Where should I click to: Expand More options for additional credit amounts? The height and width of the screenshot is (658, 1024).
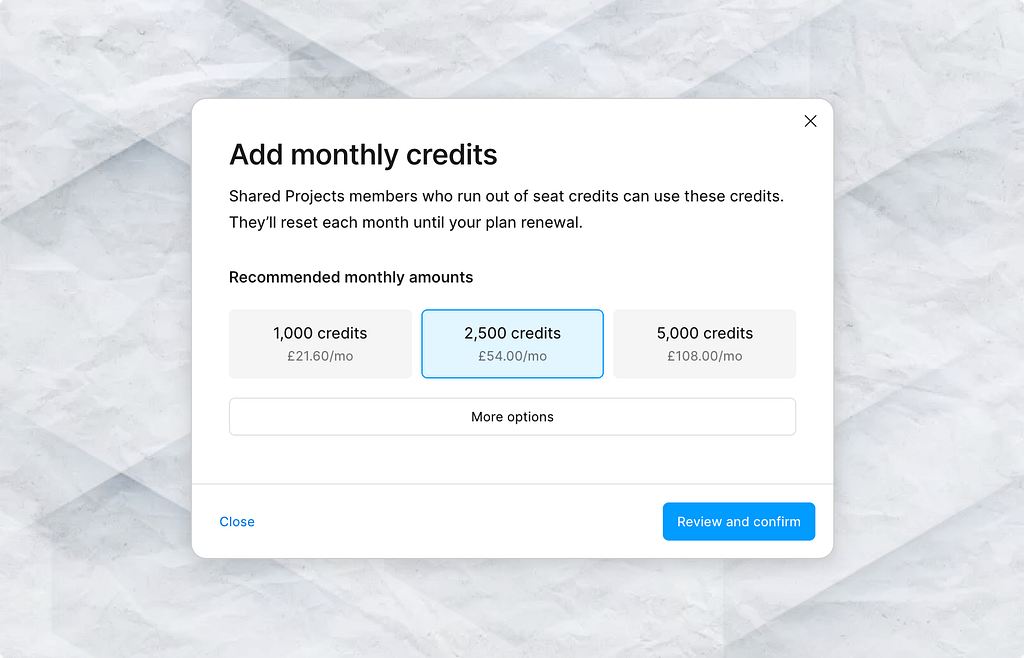tap(512, 416)
